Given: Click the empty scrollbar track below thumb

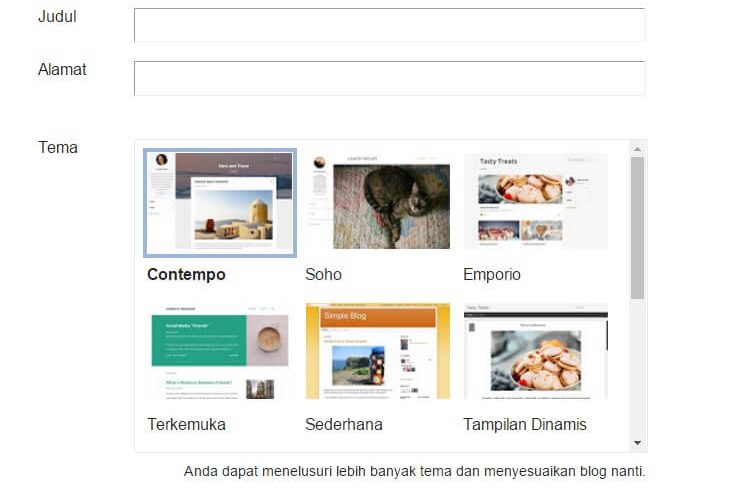Looking at the screenshot, I should [x=637, y=367].
